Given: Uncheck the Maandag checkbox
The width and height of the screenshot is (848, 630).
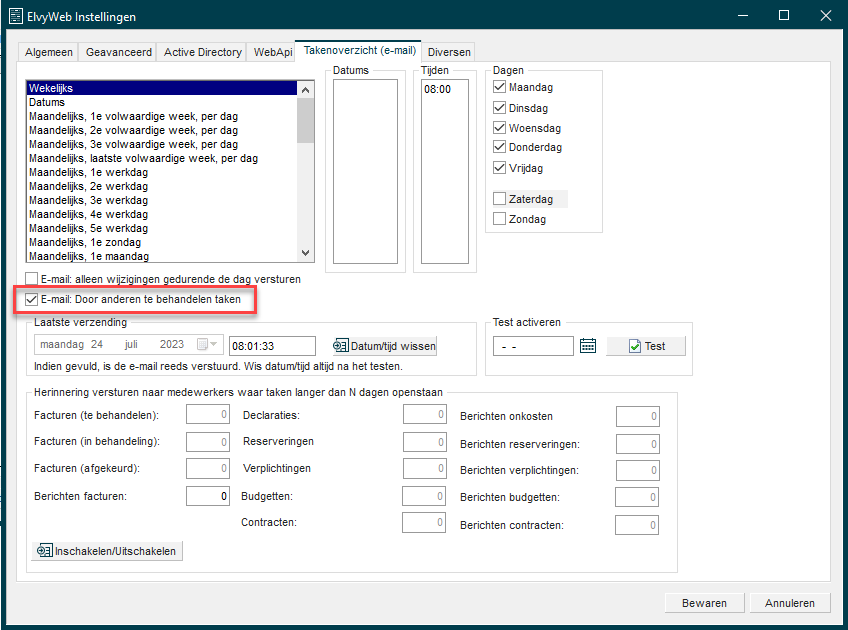Looking at the screenshot, I should pyautogui.click(x=500, y=87).
